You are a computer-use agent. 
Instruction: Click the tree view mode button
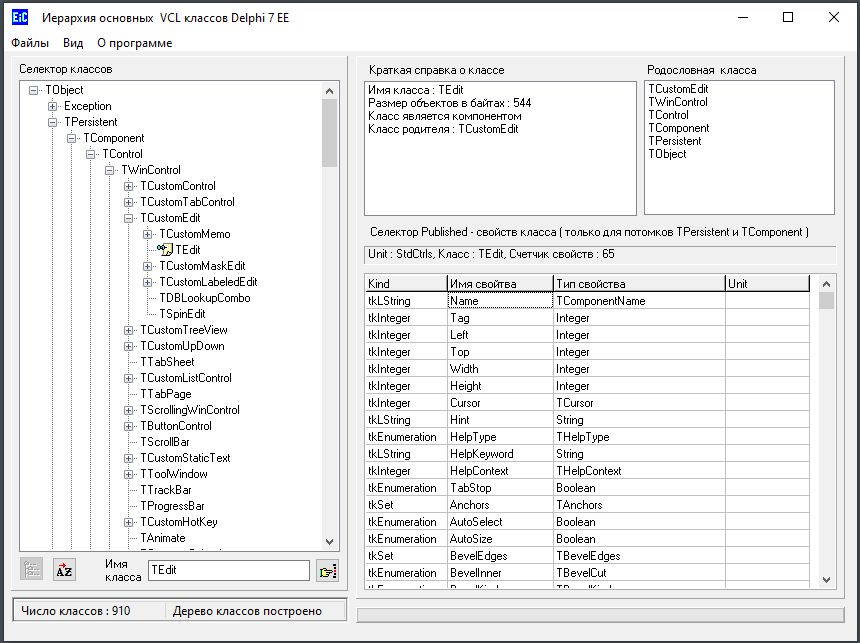[32, 570]
